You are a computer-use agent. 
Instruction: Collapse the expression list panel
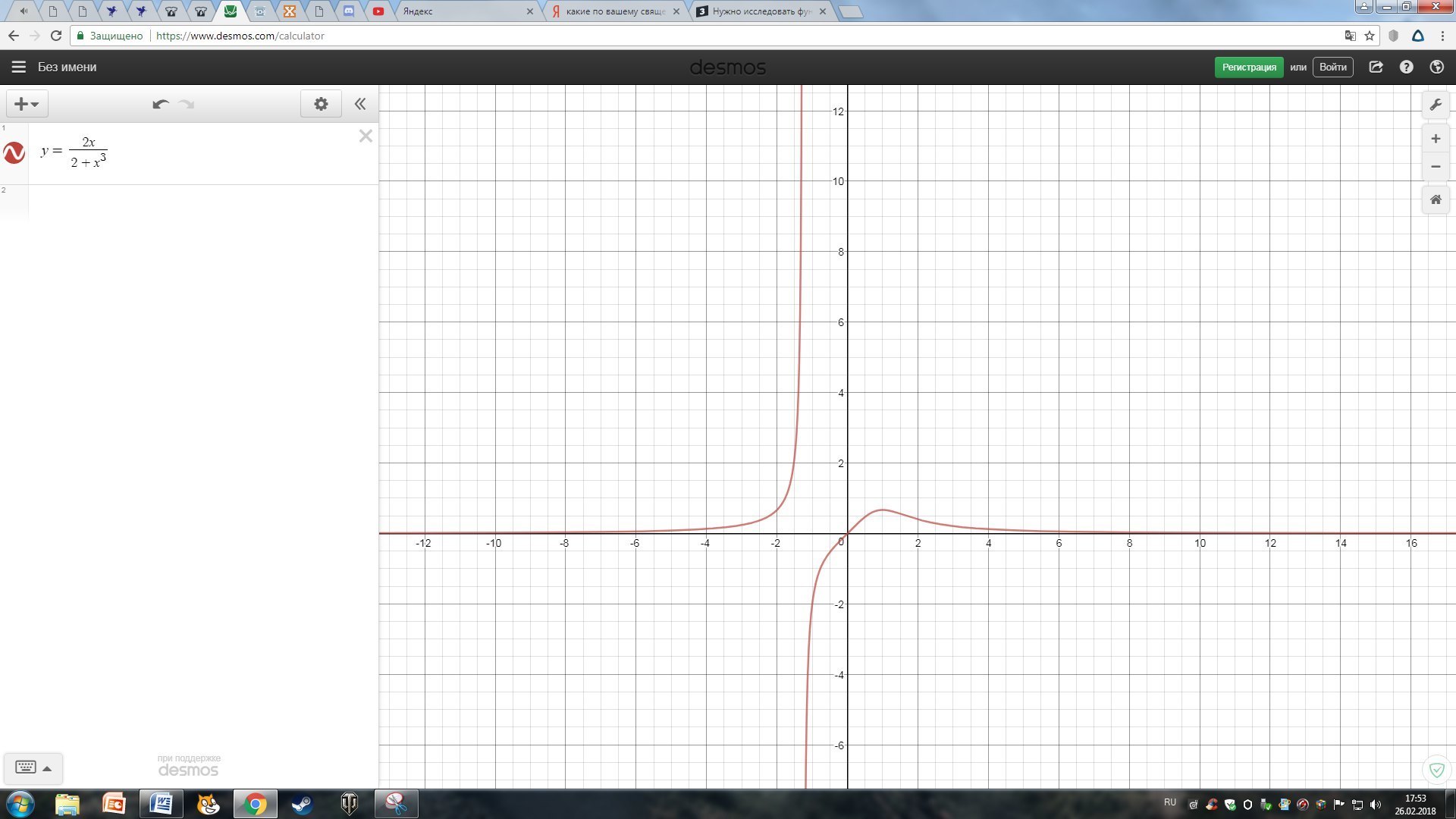[360, 104]
